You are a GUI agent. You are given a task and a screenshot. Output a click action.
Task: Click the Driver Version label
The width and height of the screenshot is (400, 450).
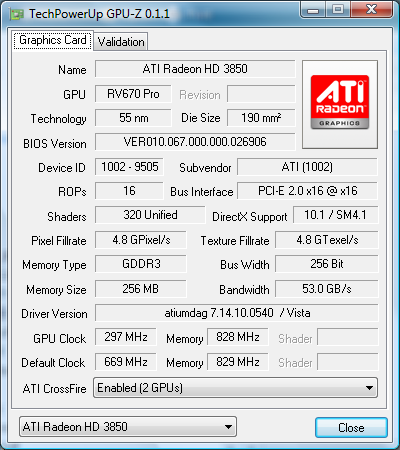(54, 314)
